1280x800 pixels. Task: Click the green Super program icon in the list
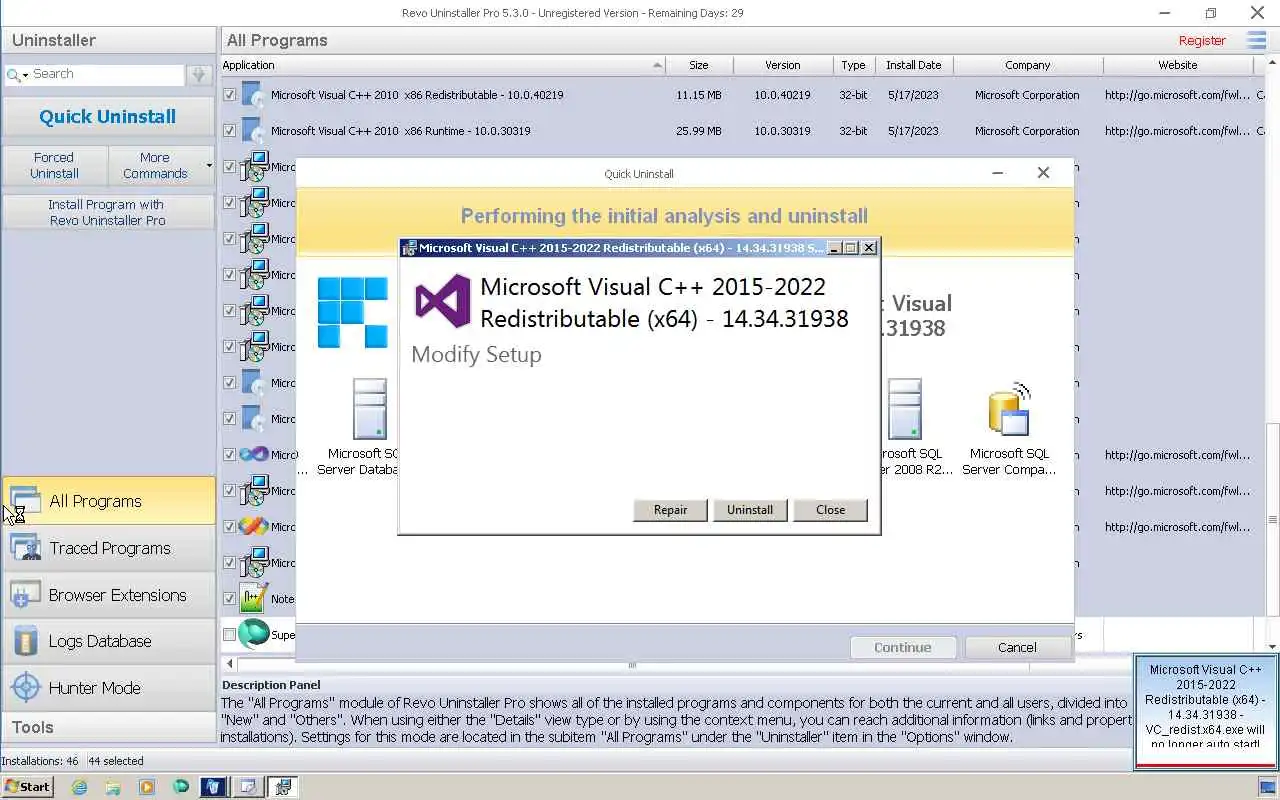[x=254, y=634]
